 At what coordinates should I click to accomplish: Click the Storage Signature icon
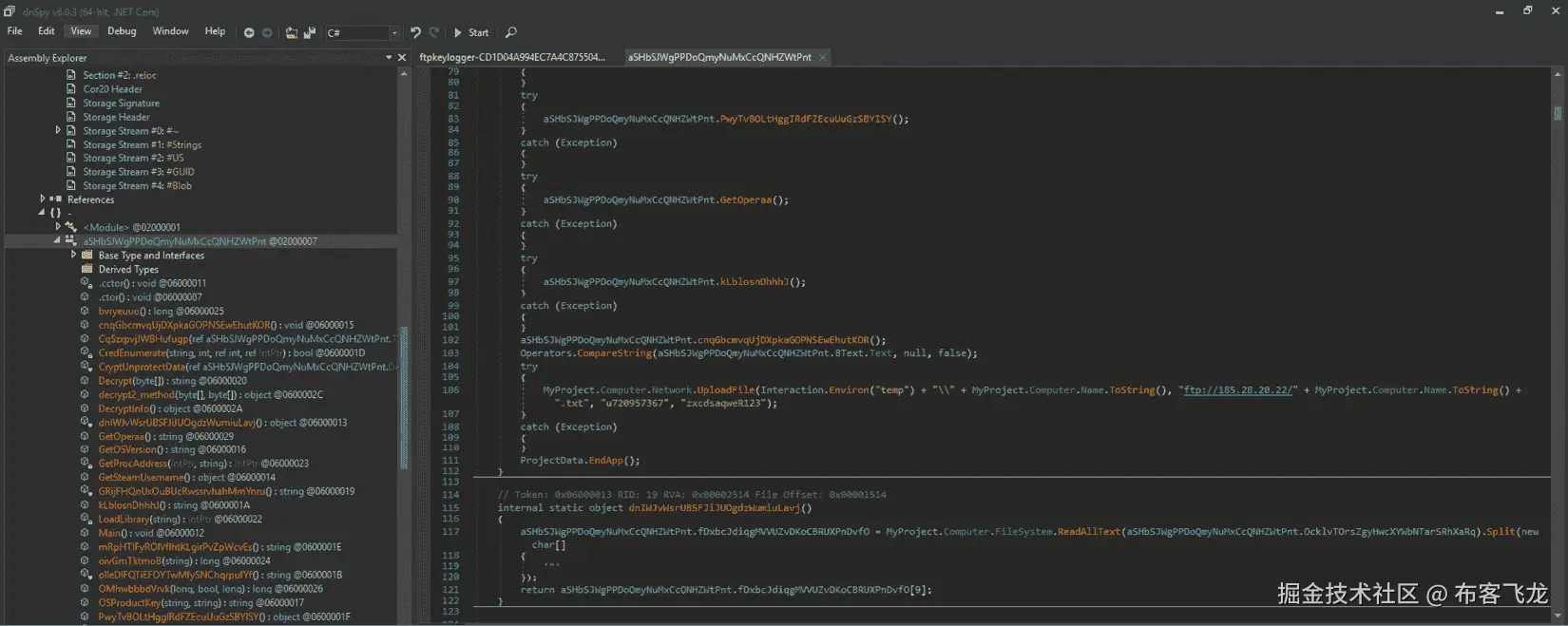(x=70, y=103)
